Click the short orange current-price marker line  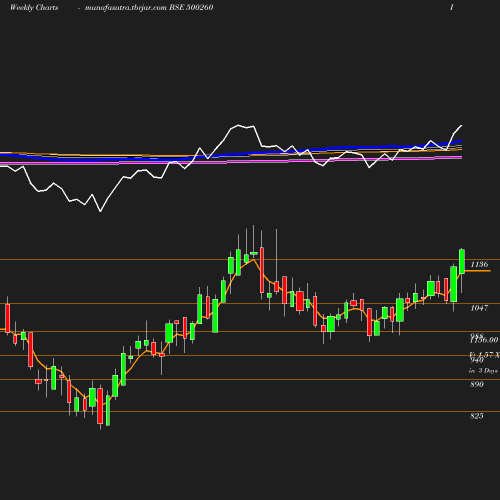[x=478, y=271]
